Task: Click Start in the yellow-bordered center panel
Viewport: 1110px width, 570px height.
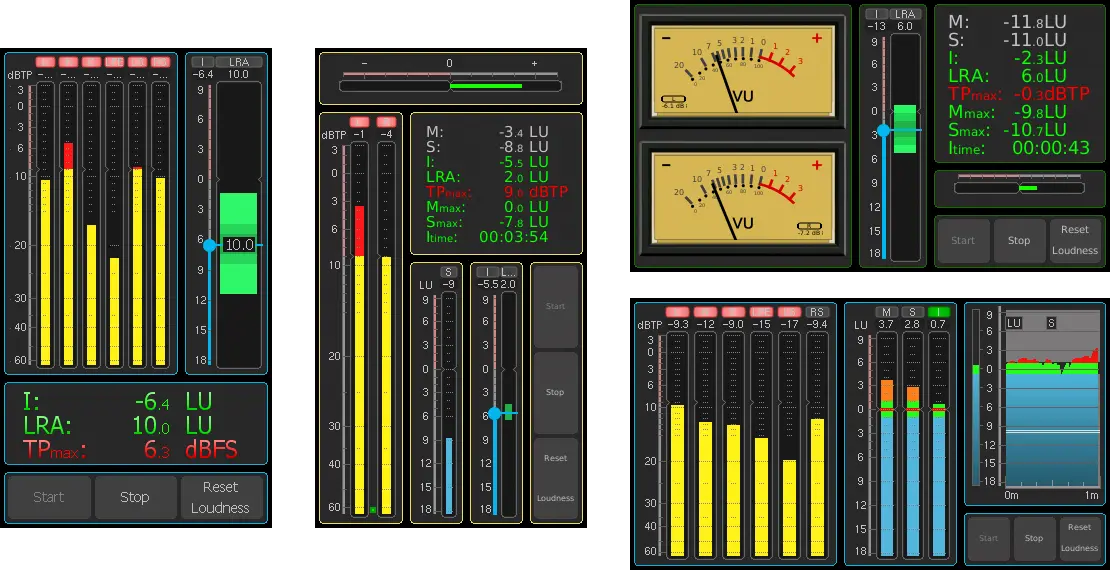Action: click(x=555, y=307)
